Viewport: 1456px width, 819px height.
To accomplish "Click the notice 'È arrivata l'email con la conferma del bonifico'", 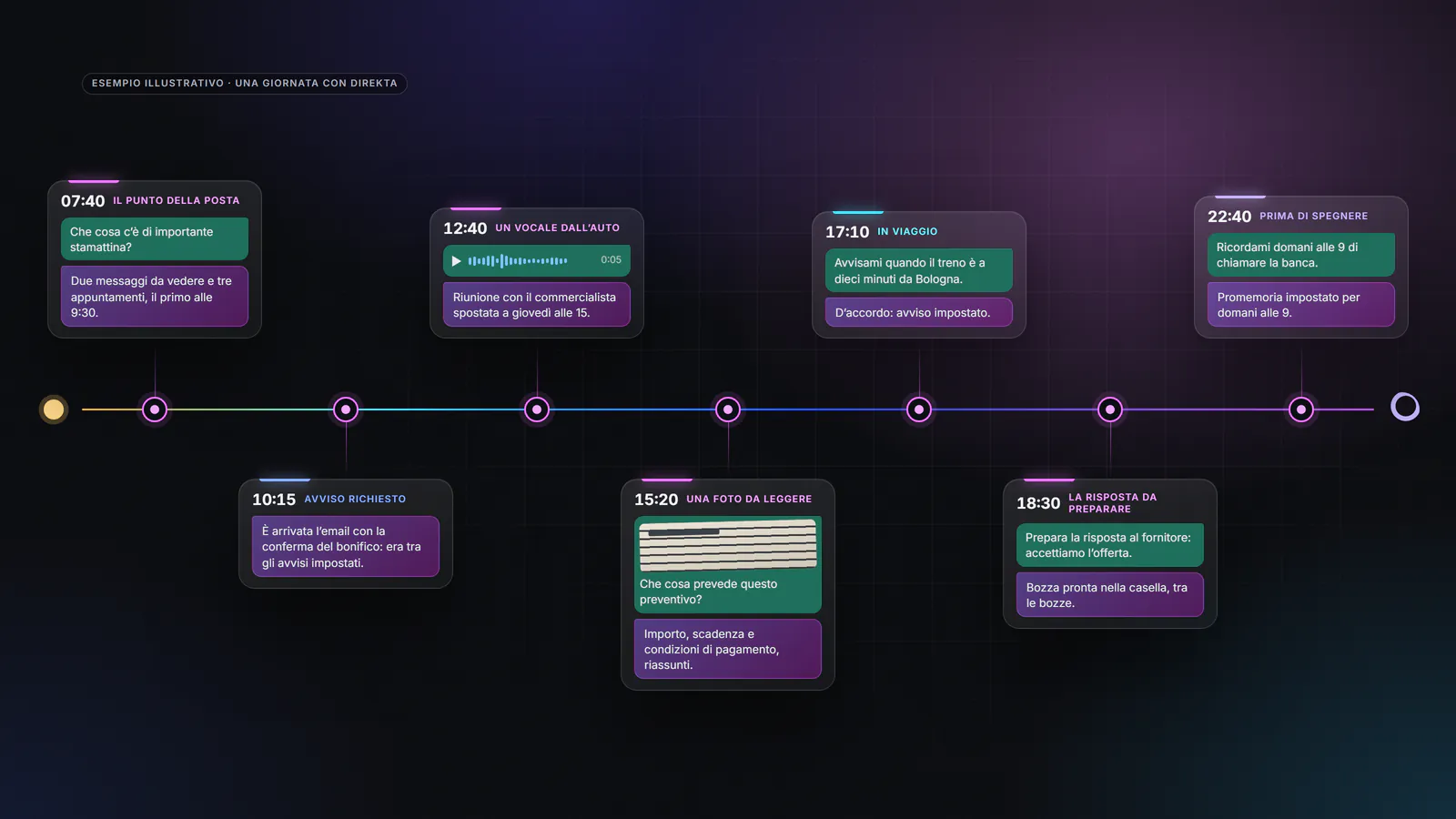I will (x=346, y=547).
